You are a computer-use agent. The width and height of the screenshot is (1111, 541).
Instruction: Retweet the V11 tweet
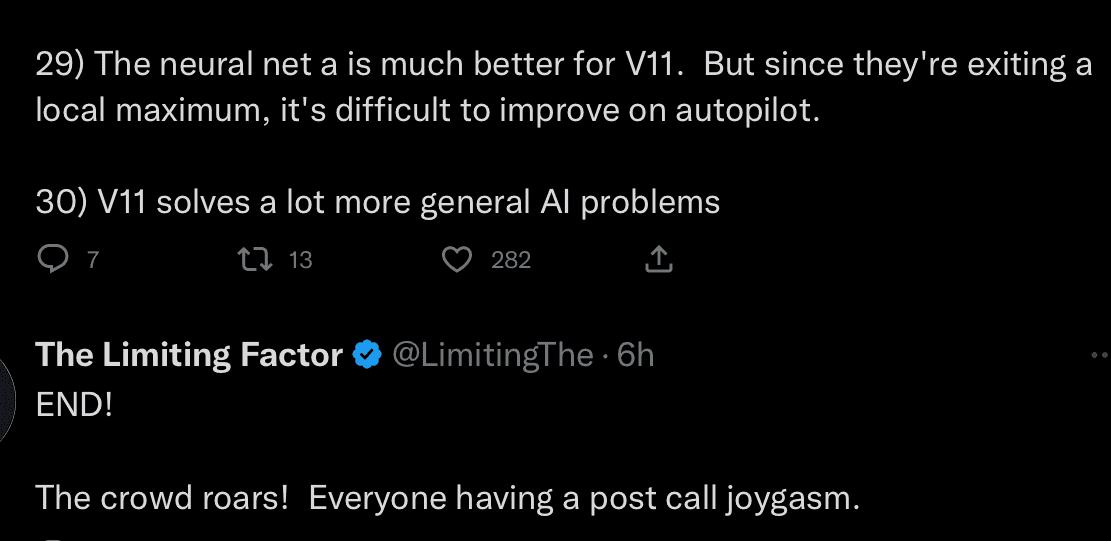click(254, 260)
